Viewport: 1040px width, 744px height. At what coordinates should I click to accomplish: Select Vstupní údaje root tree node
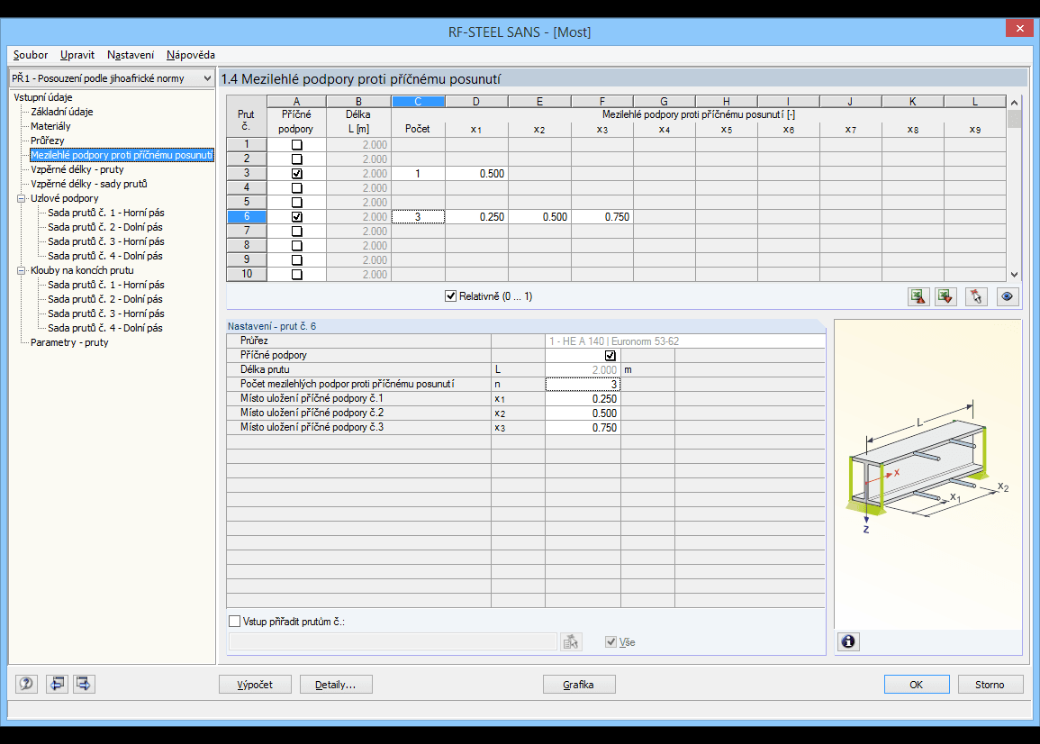pos(42,97)
